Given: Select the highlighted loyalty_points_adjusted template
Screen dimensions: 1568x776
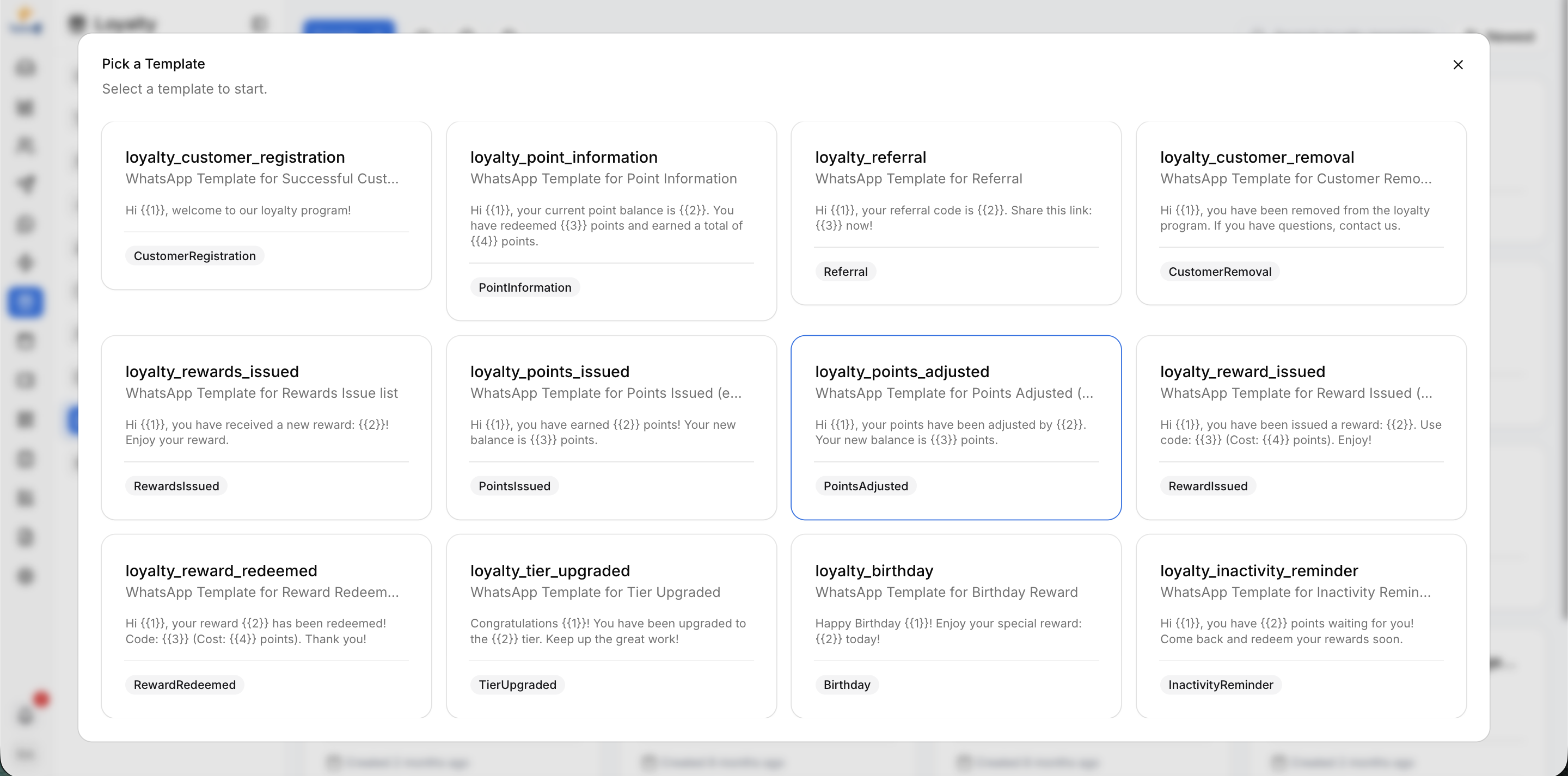Looking at the screenshot, I should tap(955, 428).
